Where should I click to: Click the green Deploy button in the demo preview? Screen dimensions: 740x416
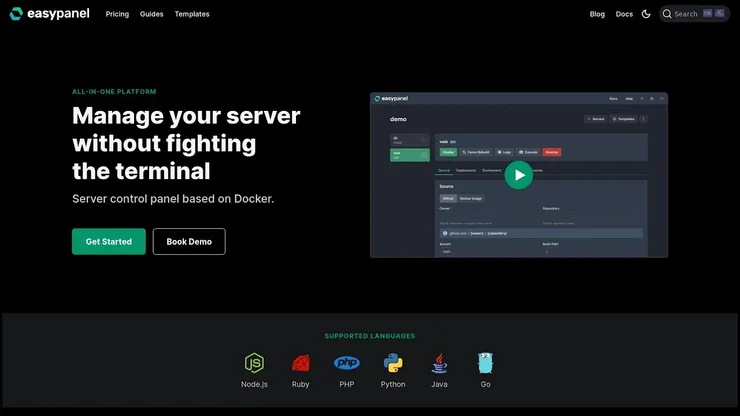click(x=448, y=152)
